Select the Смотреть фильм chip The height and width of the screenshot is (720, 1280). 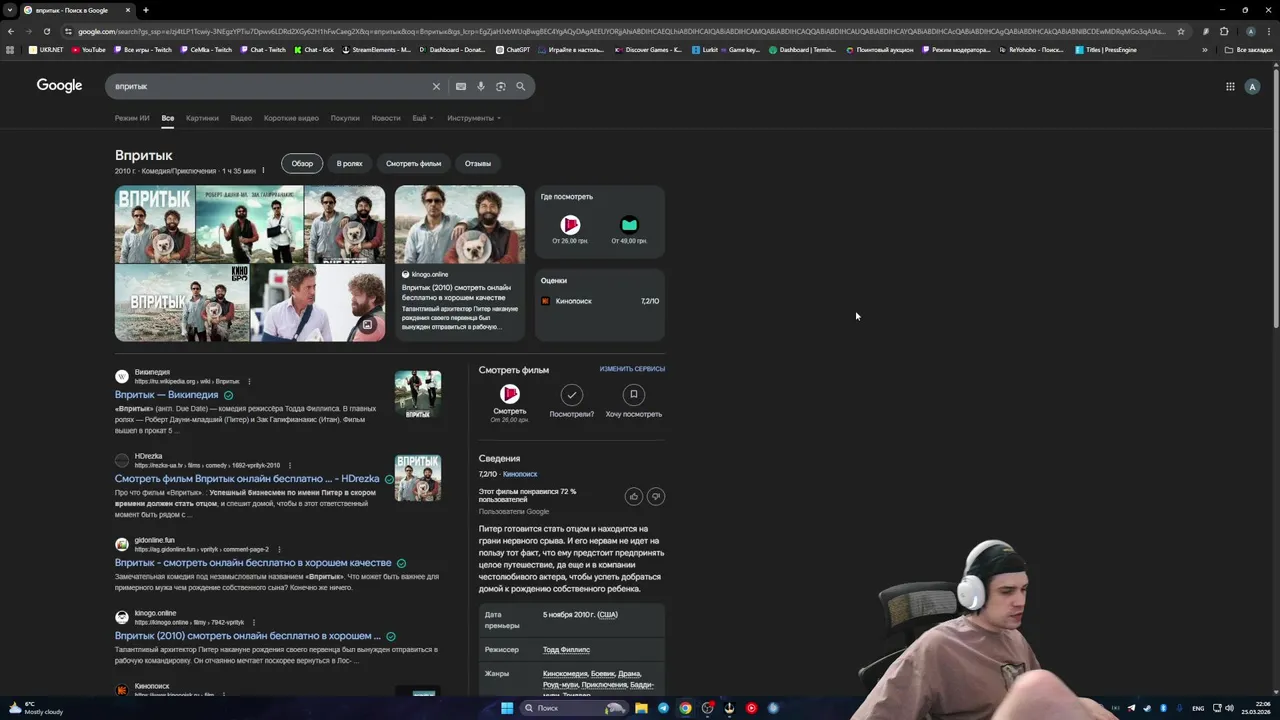[414, 163]
